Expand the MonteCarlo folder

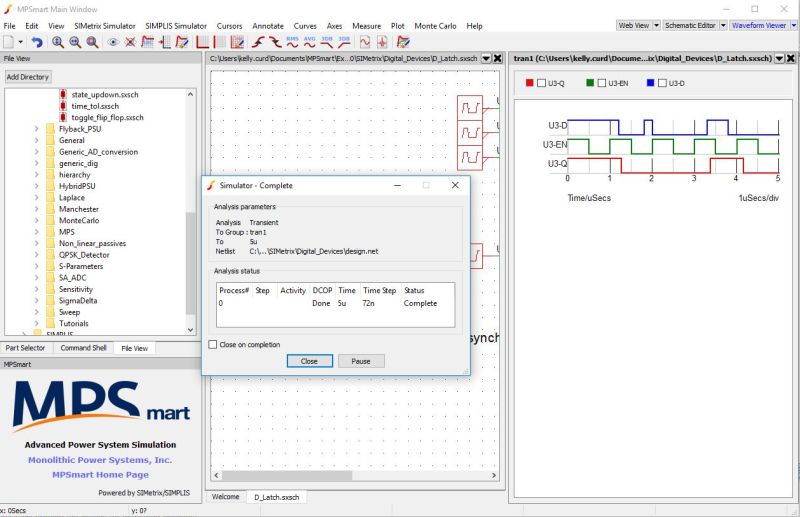click(37, 220)
